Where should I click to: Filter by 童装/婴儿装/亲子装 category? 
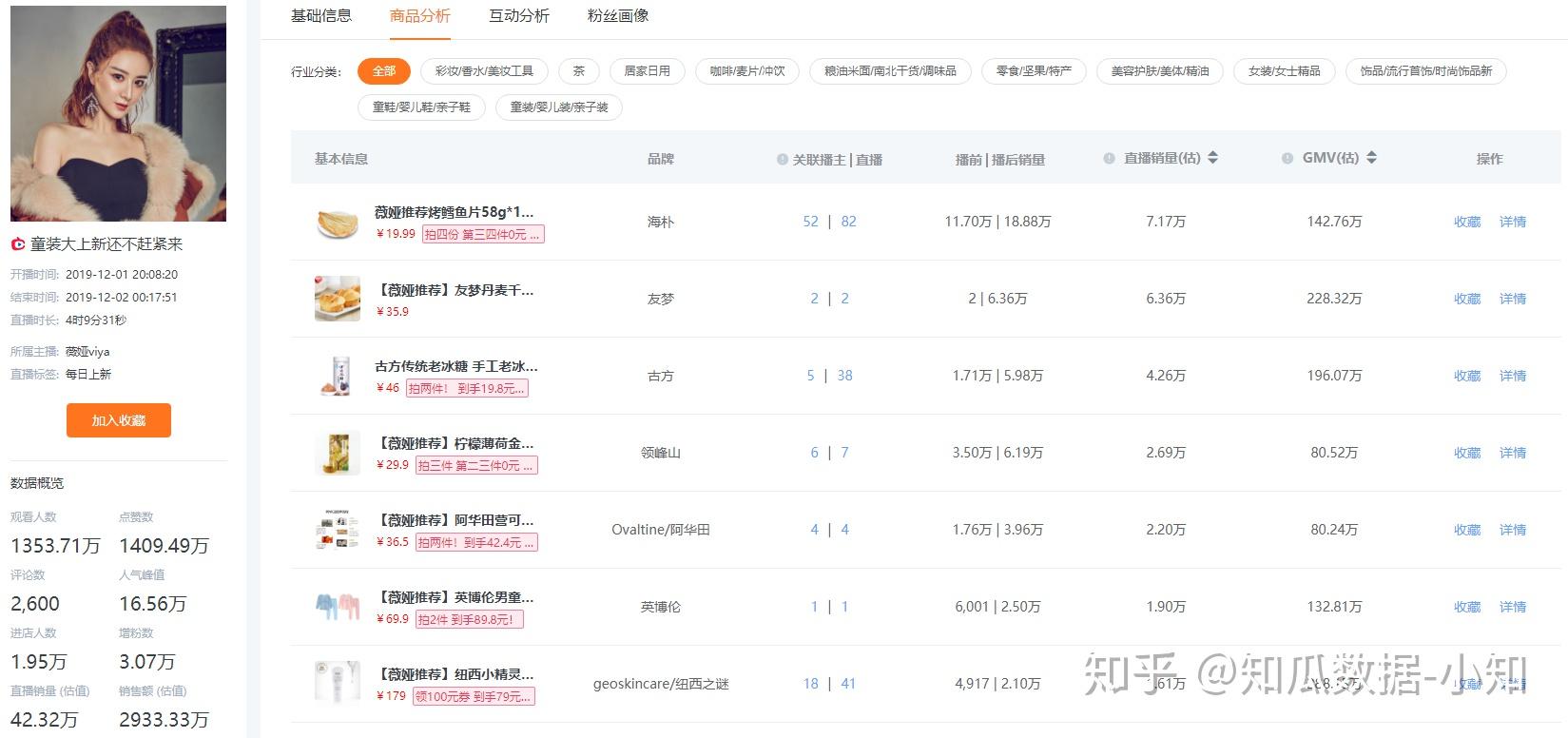click(x=559, y=107)
